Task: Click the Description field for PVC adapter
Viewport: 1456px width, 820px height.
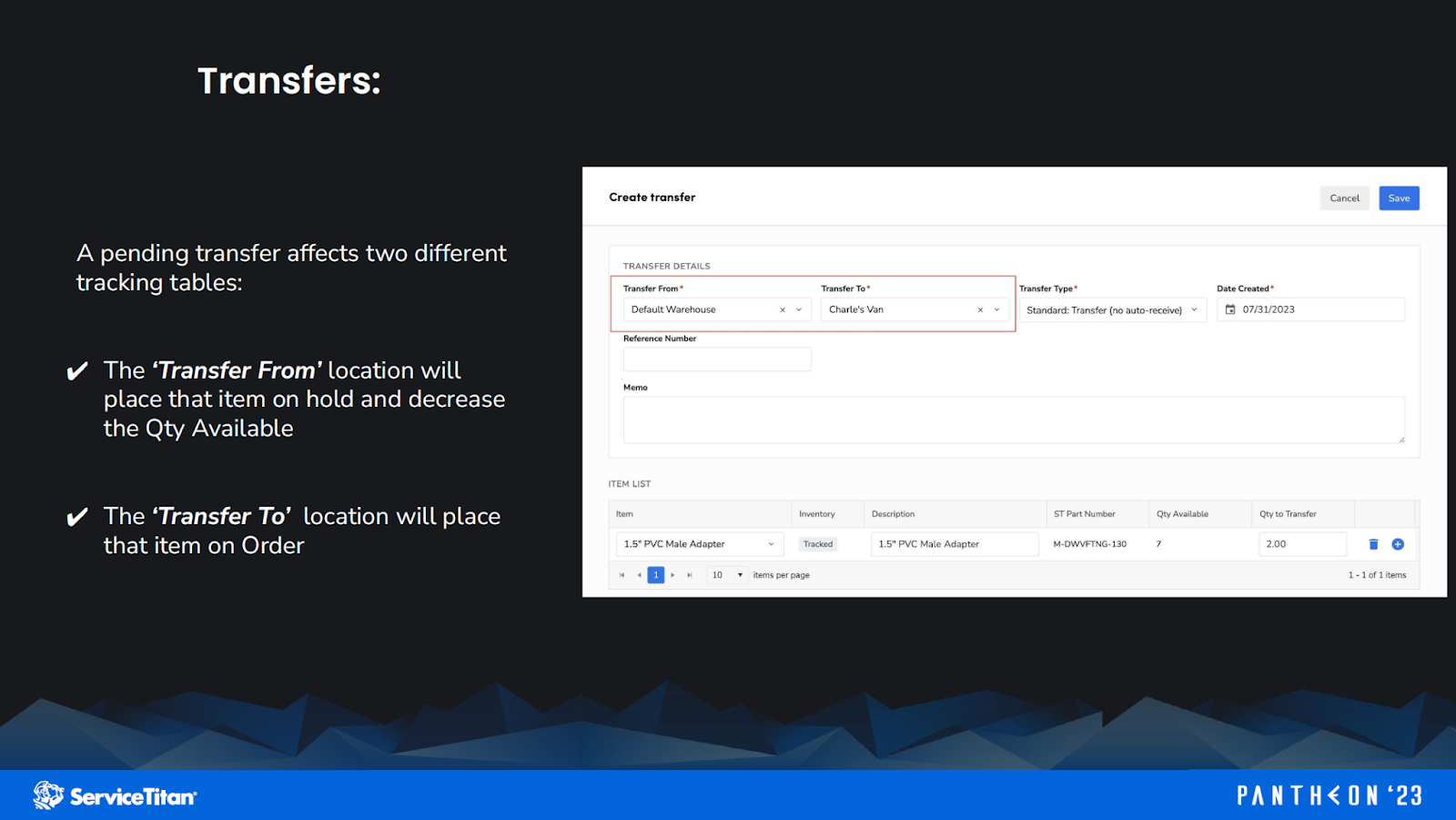Action: coord(955,544)
